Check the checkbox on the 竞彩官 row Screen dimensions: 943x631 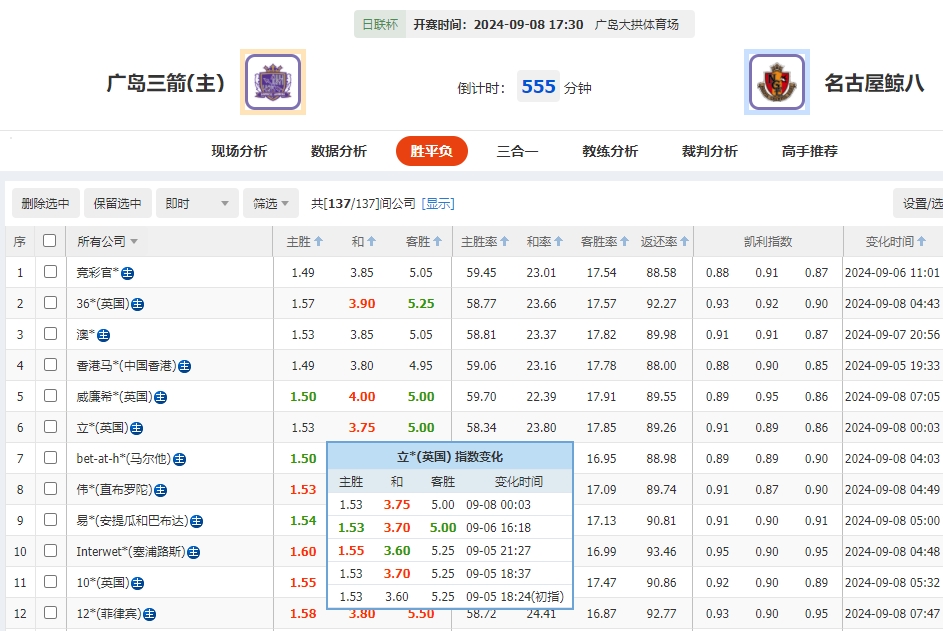[50, 272]
